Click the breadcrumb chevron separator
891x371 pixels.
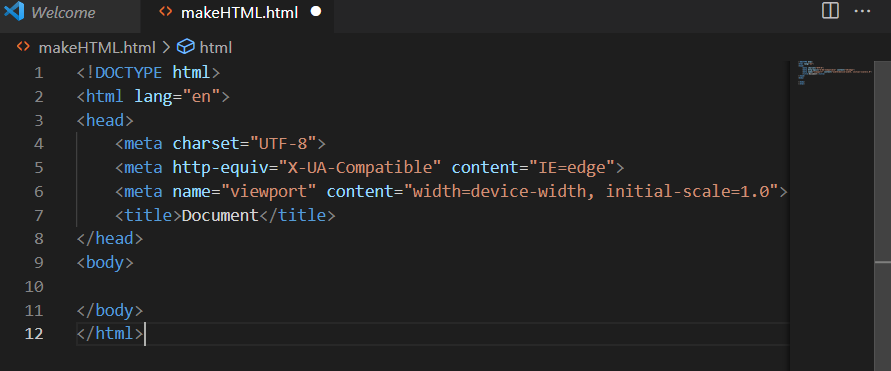coord(166,48)
